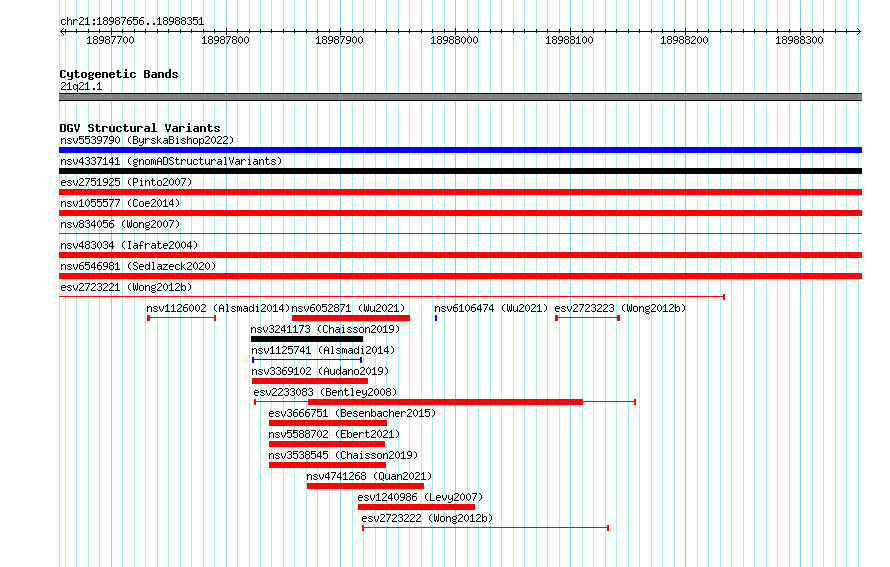Screen dimensions: 890x567
Task: Click the ruler's right end arrow
Action: point(859,32)
